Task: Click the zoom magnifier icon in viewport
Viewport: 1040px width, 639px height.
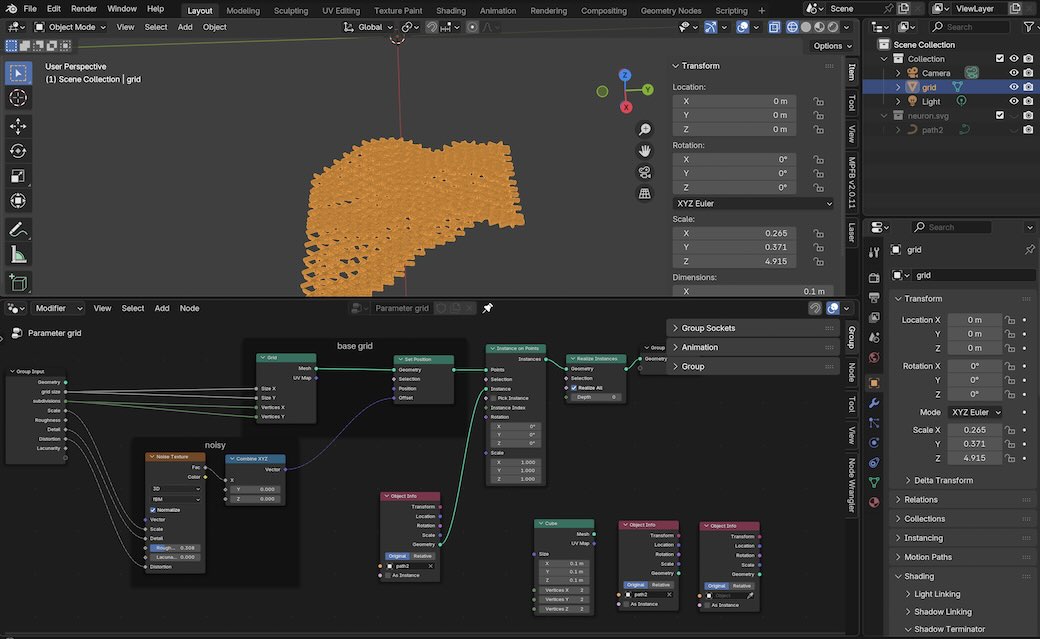Action: [x=645, y=130]
